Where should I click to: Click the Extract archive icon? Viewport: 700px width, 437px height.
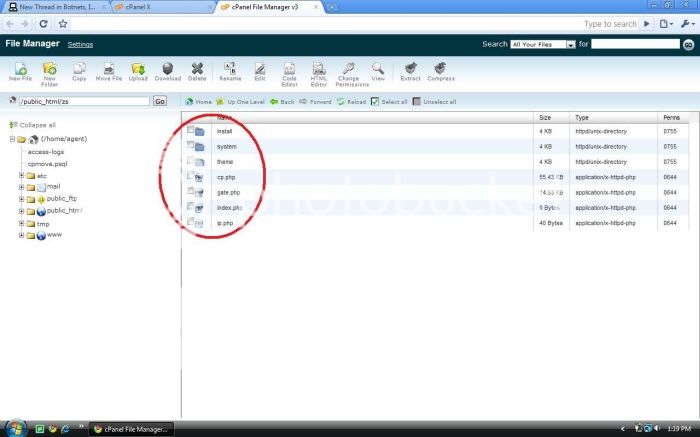(x=410, y=71)
